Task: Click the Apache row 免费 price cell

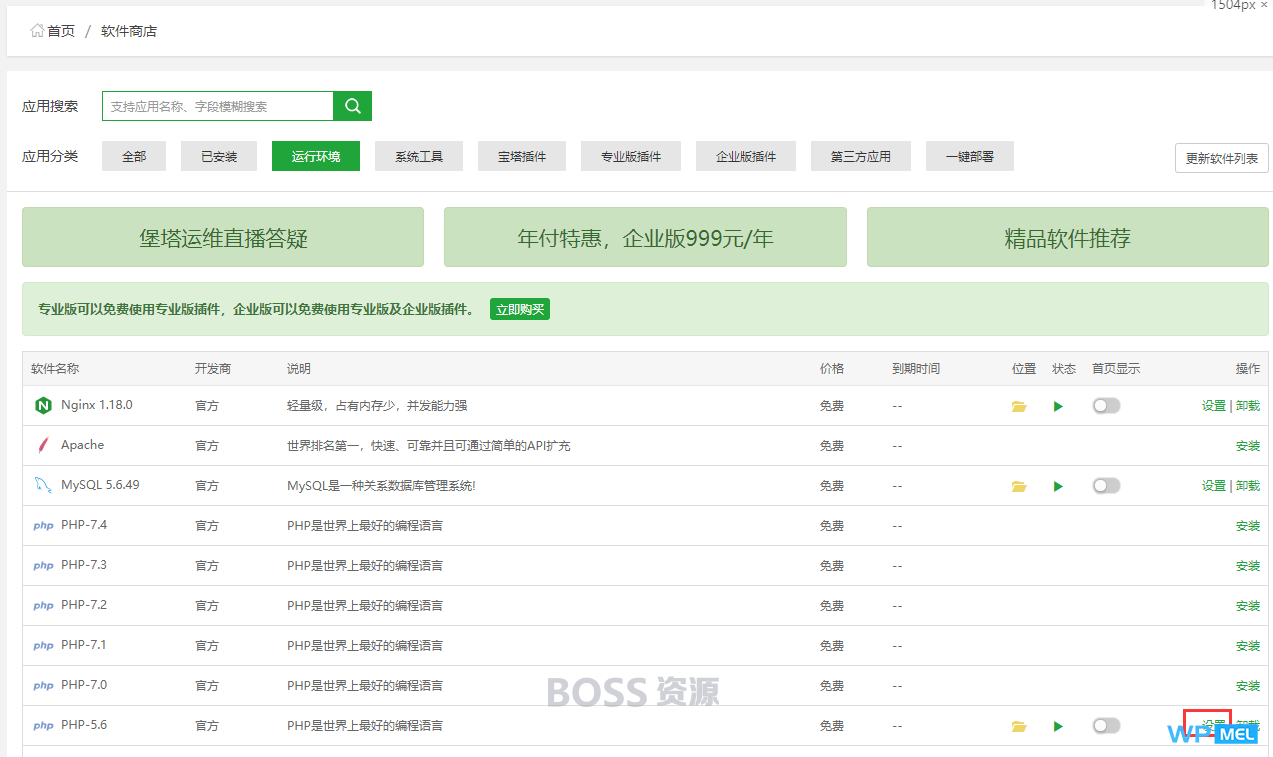Action: point(832,446)
